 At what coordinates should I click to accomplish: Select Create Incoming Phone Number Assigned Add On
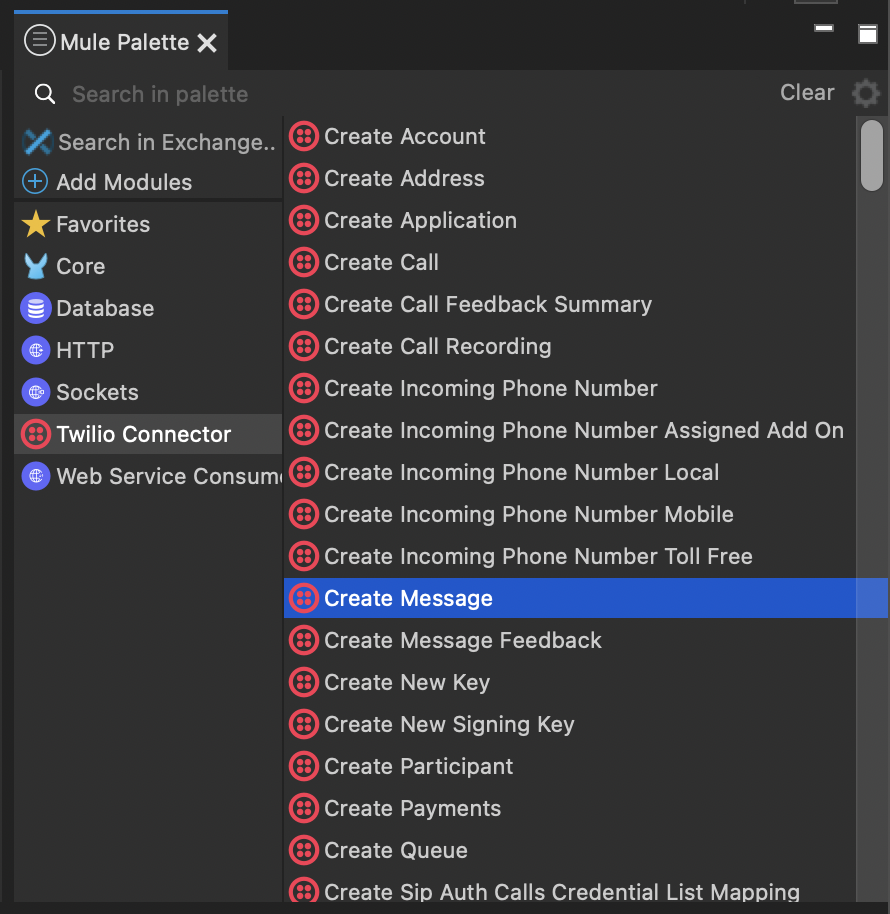pyautogui.click(x=584, y=430)
